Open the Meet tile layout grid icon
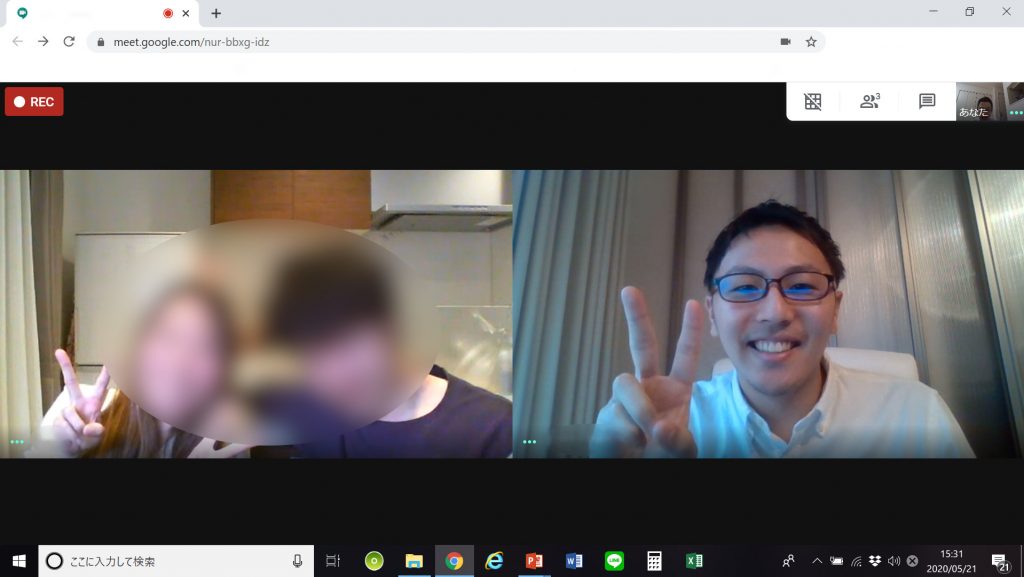Screen dimensions: 1024x577 point(813,101)
